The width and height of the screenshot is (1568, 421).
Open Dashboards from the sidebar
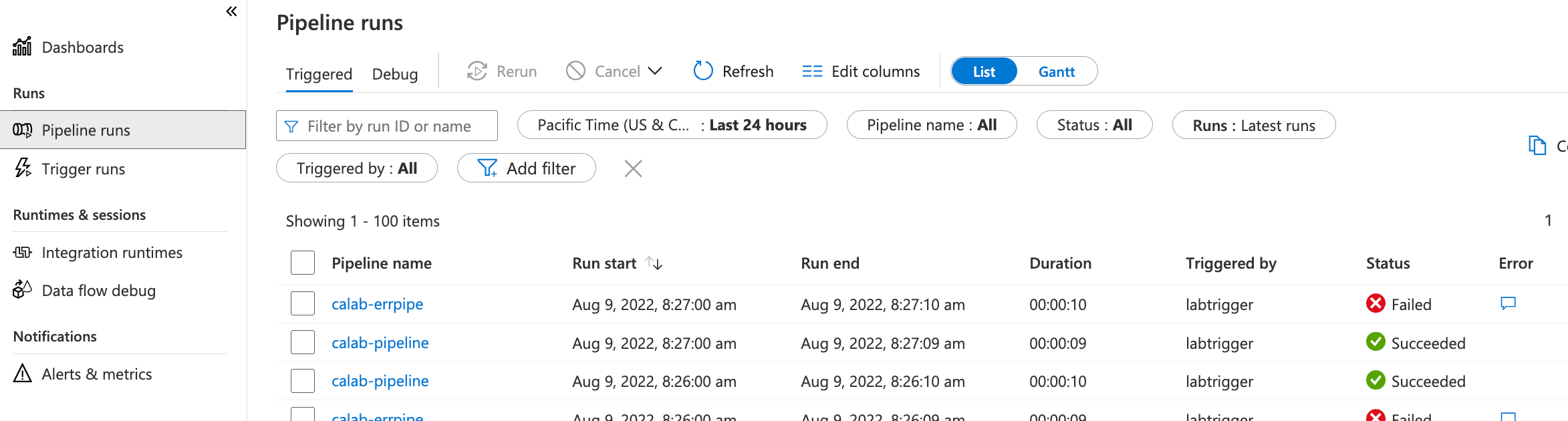(82, 47)
